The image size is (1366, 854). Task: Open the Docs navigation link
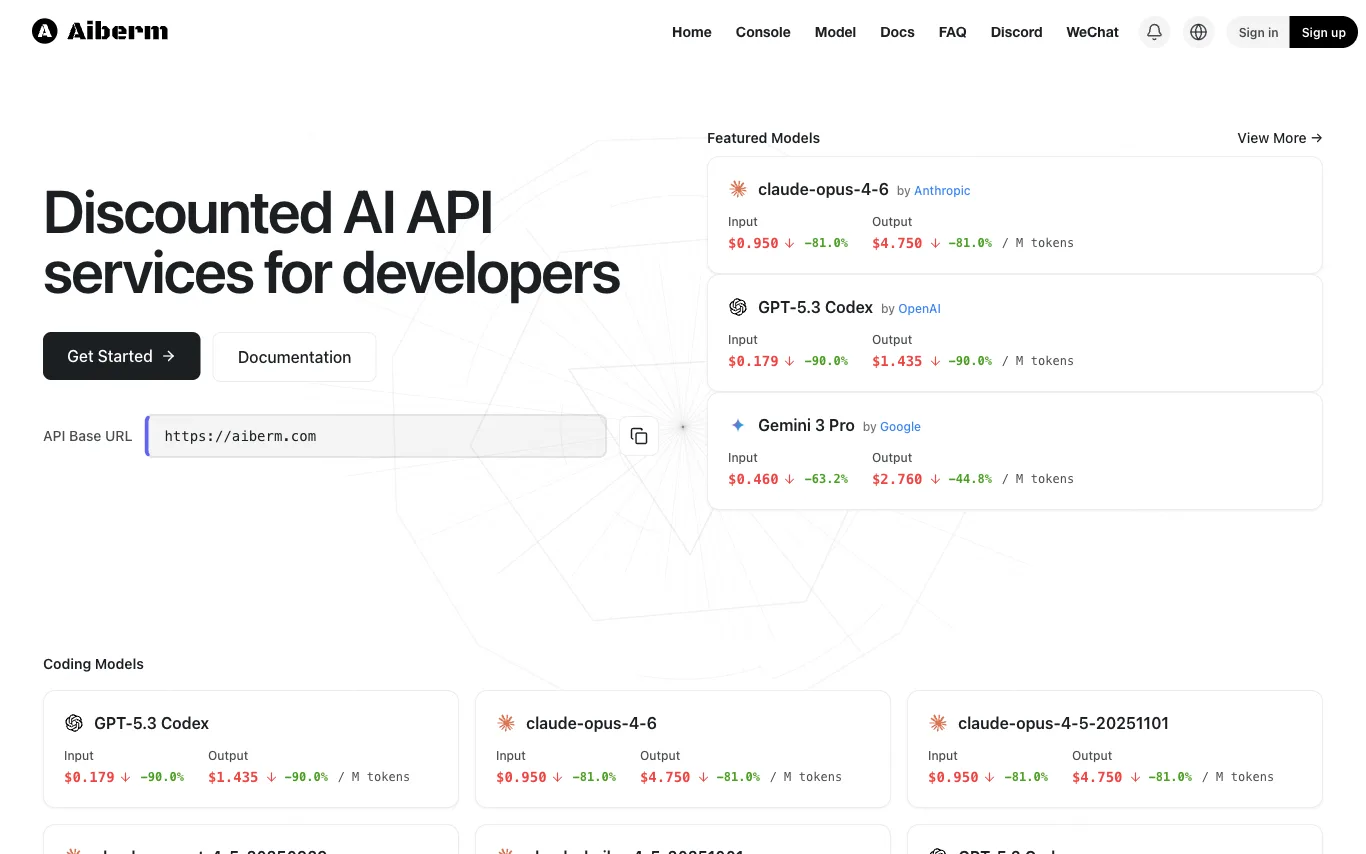(x=897, y=32)
